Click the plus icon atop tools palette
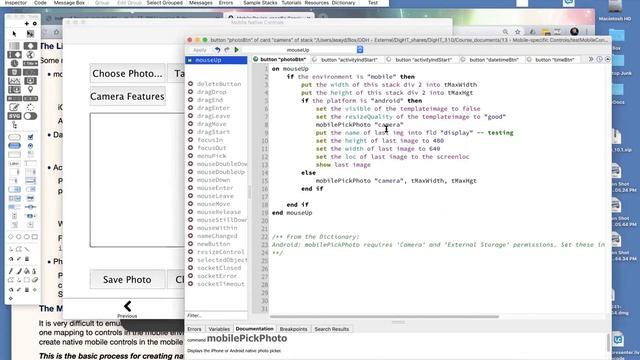This screenshot has width=640, height=360. click(x=27, y=24)
